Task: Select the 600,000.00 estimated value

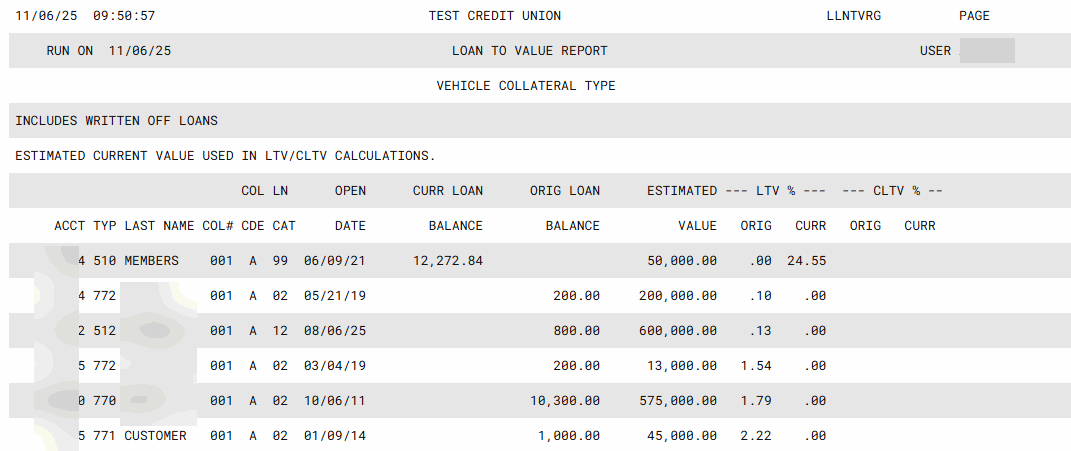Action: (677, 331)
